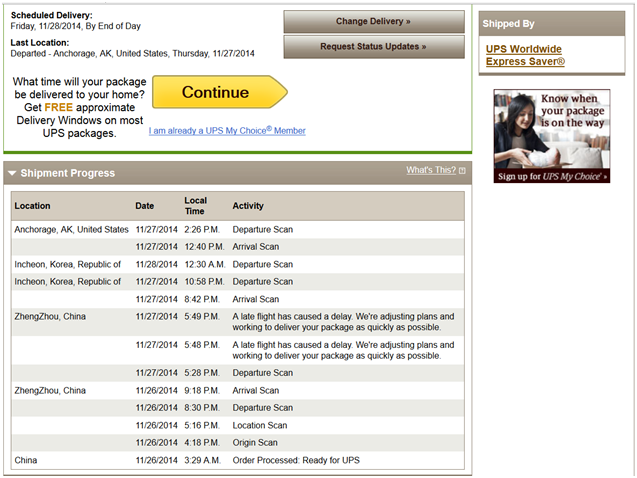Select the 3:29 A.M. time cell
The image size is (637, 478).
pos(202,461)
